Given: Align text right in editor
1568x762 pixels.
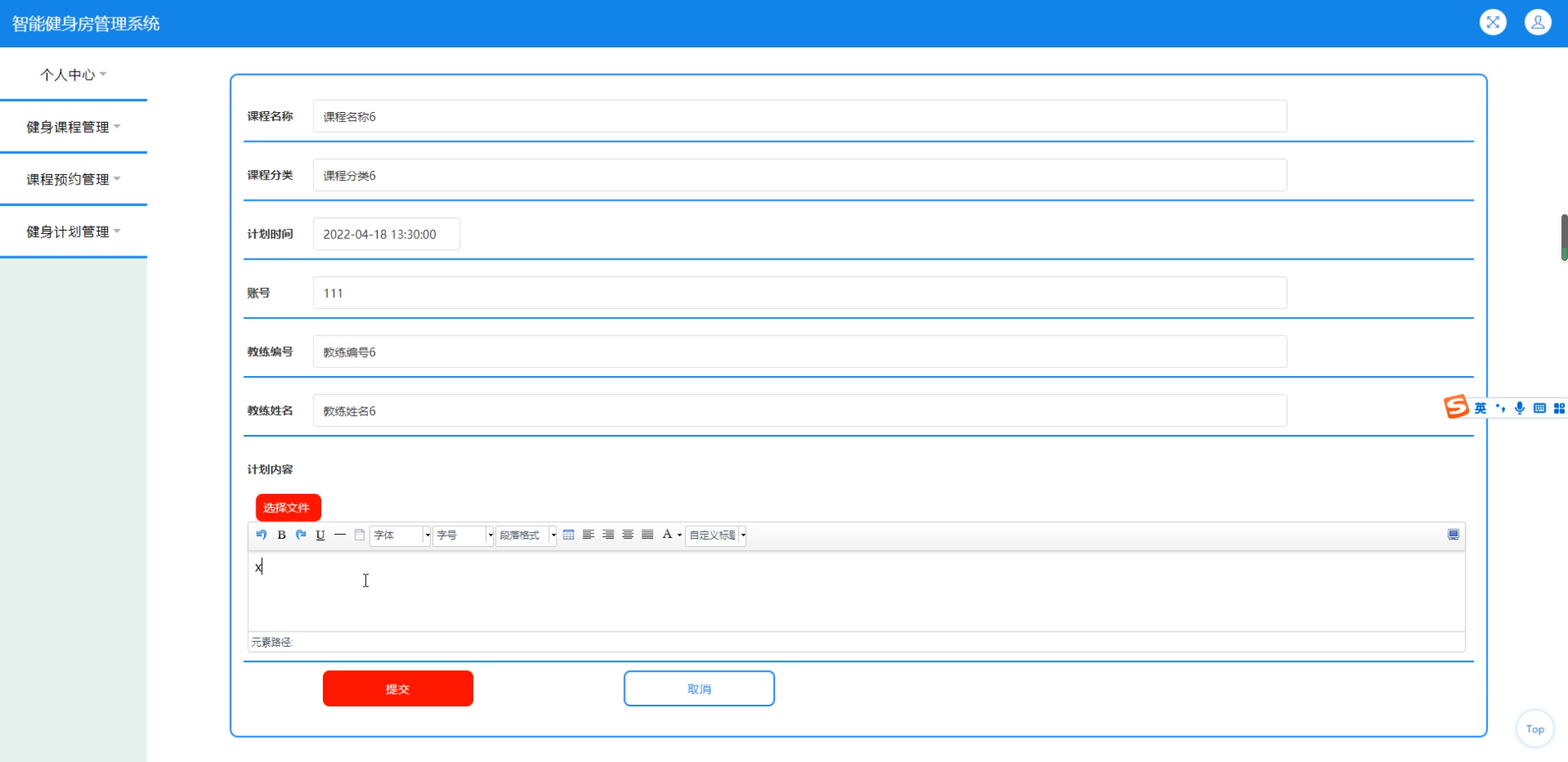Looking at the screenshot, I should pyautogui.click(x=608, y=535).
